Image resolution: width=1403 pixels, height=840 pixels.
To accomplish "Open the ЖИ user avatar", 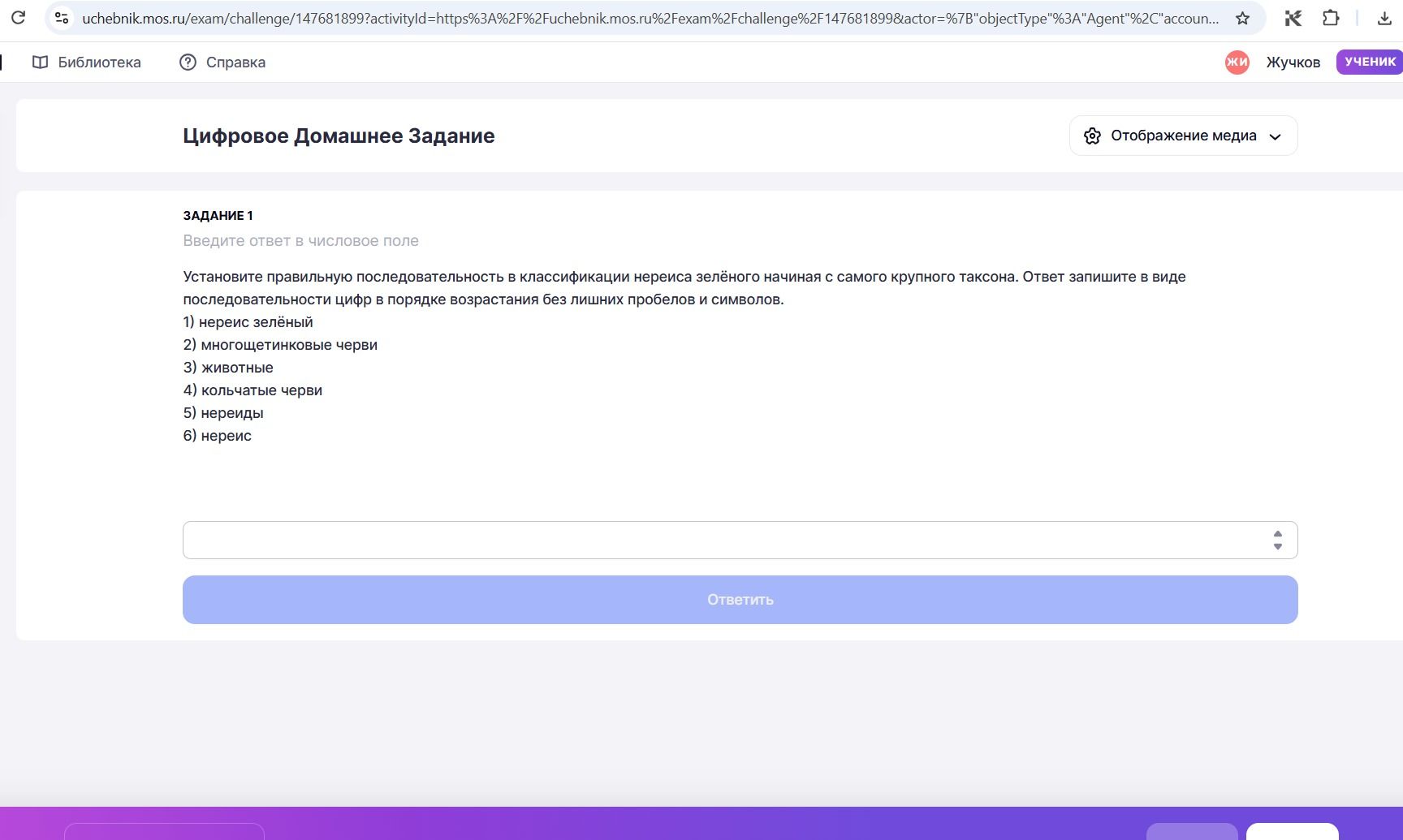I will 1237,62.
